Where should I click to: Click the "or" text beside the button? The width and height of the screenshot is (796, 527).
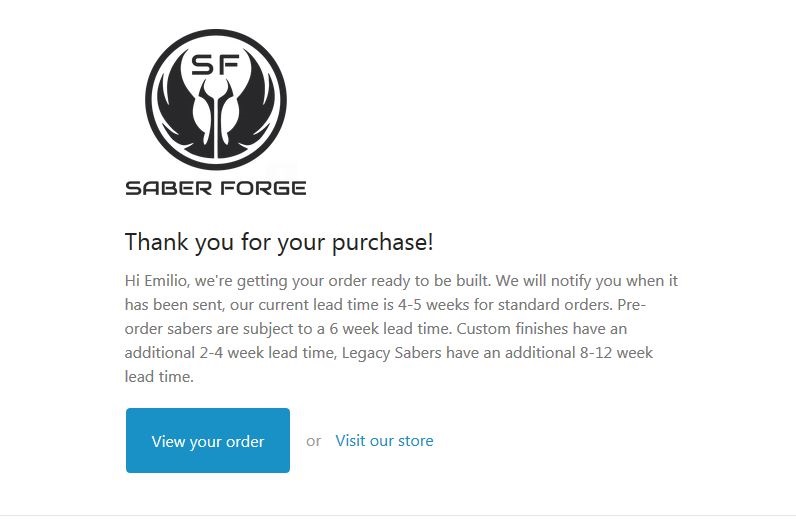pos(314,441)
